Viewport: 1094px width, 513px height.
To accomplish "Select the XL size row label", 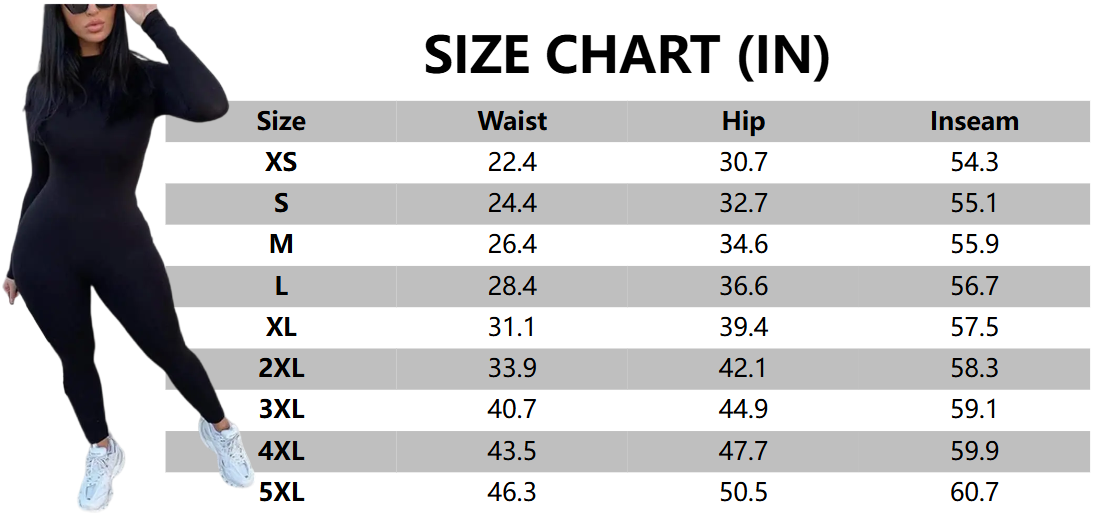I will (x=281, y=327).
